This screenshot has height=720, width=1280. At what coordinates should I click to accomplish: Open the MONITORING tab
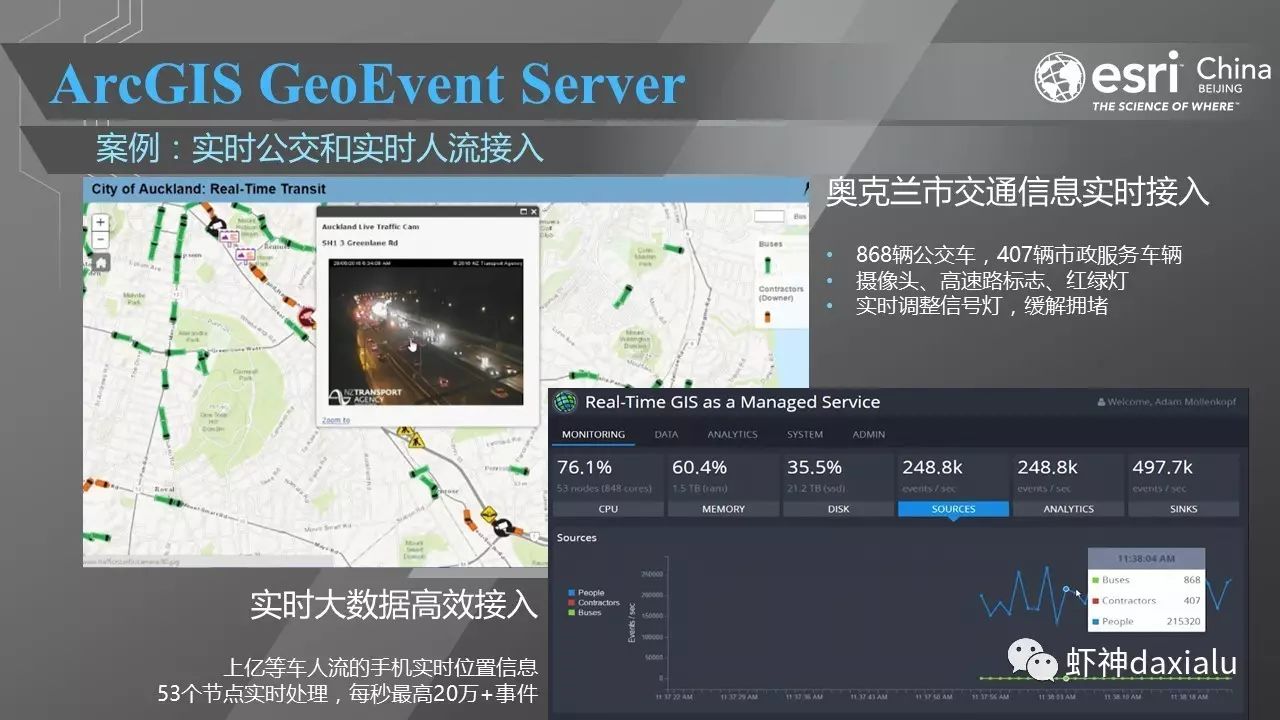pyautogui.click(x=593, y=434)
